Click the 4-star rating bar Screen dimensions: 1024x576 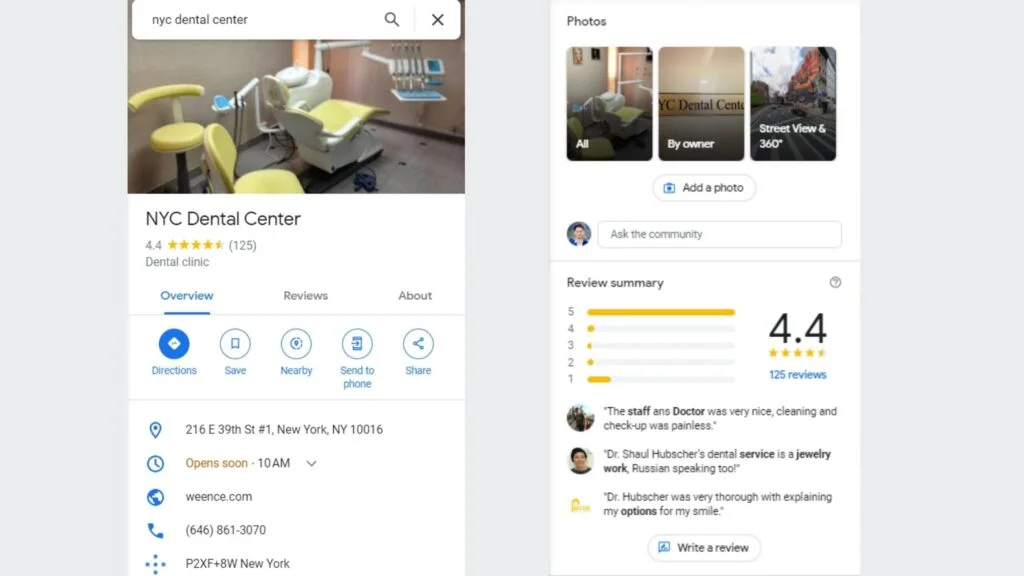[x=661, y=328]
